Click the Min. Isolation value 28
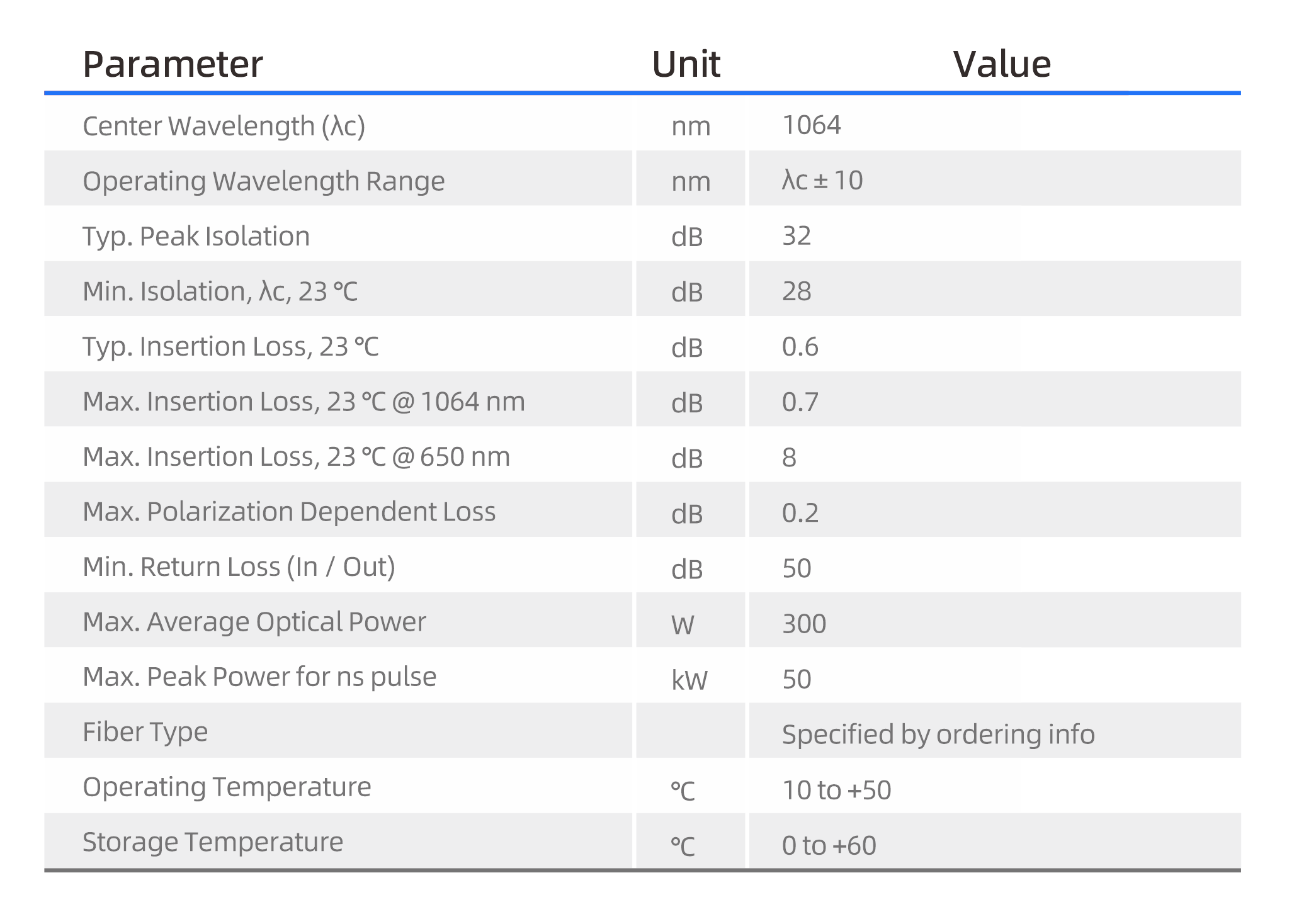 797,291
